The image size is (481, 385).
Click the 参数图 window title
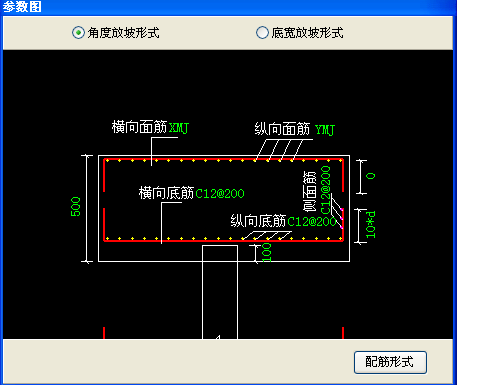(x=22, y=7)
